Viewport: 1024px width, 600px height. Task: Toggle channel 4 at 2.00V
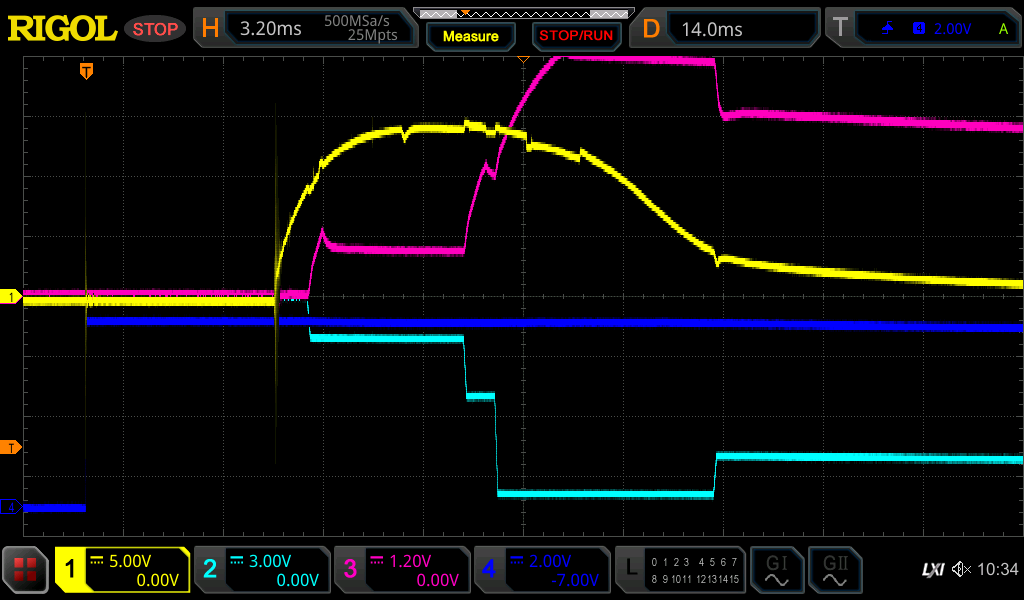pyautogui.click(x=541, y=570)
